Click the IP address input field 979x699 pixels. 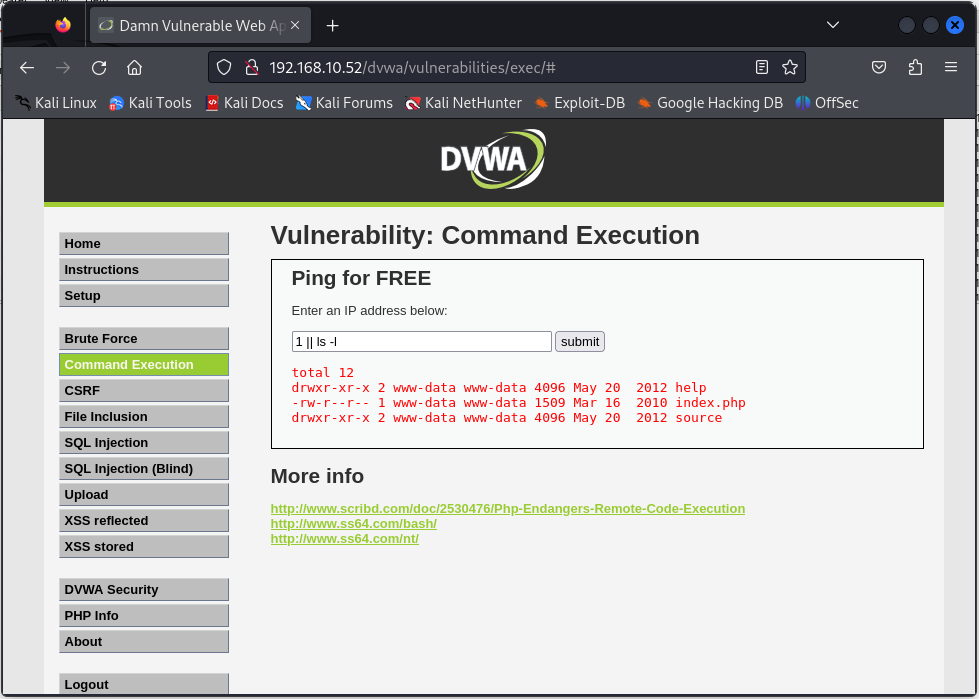(421, 341)
